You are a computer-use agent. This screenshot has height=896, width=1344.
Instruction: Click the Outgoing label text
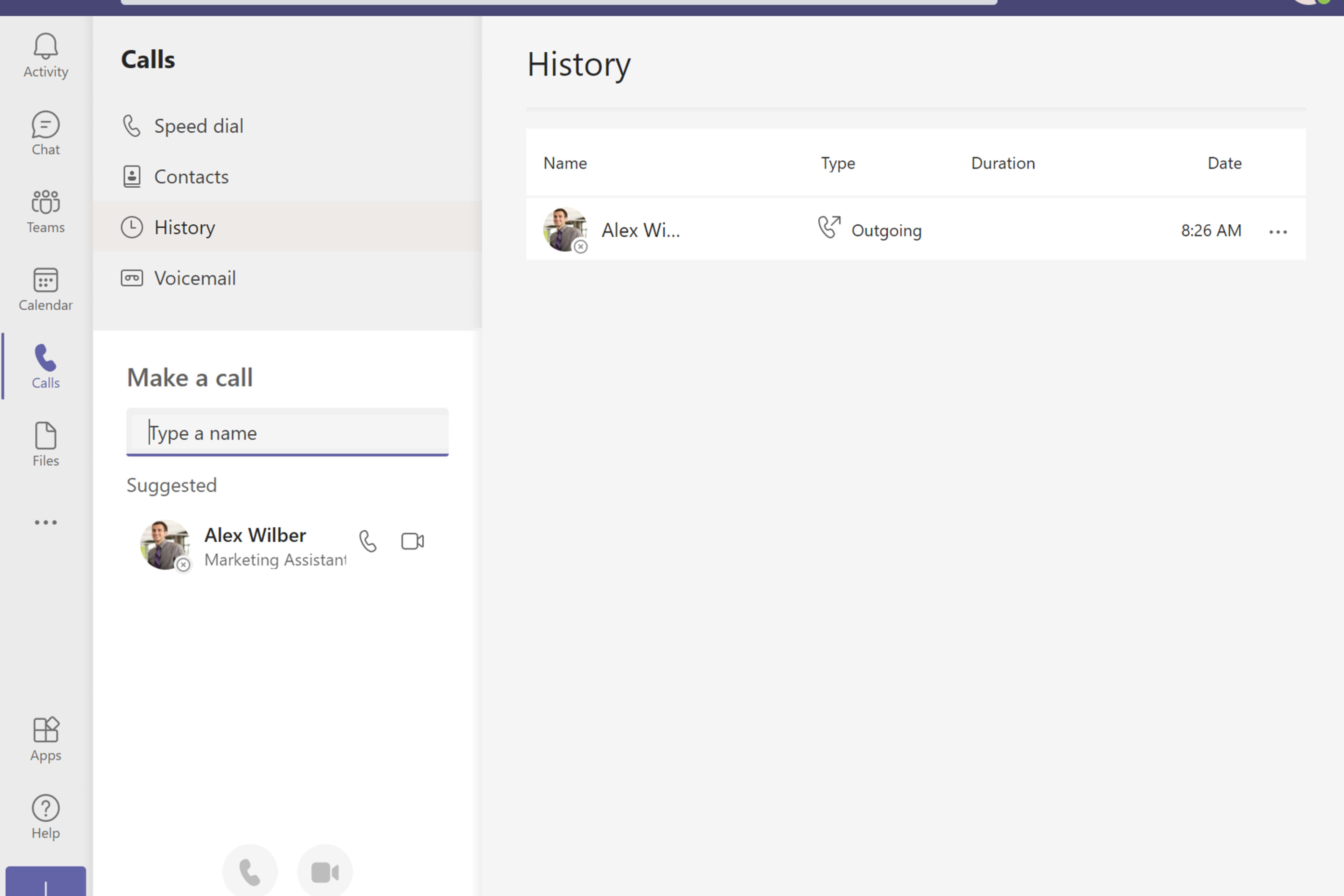tap(886, 231)
